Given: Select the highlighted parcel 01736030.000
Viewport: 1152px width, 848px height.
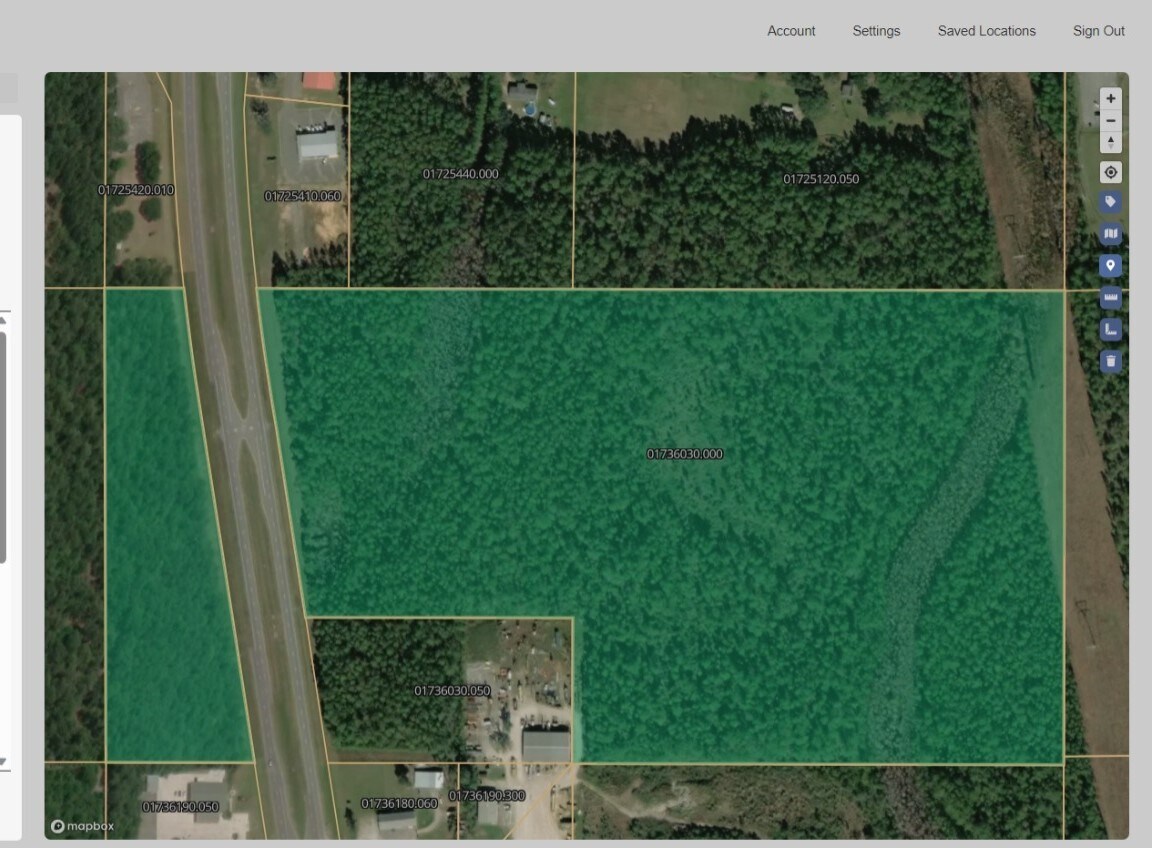Looking at the screenshot, I should tap(685, 453).
